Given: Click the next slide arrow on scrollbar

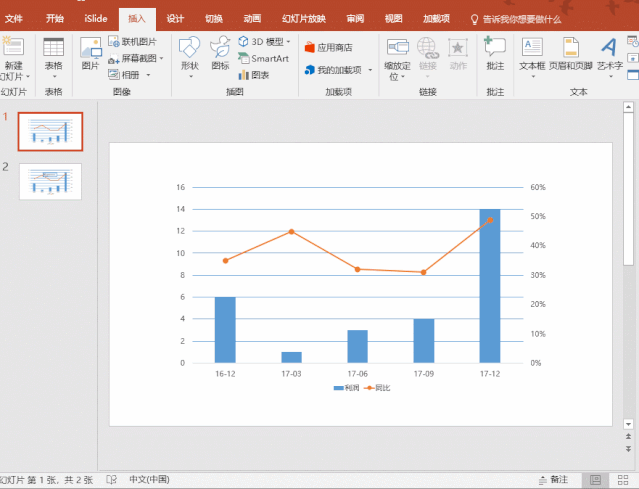Looking at the screenshot, I should point(627,449).
